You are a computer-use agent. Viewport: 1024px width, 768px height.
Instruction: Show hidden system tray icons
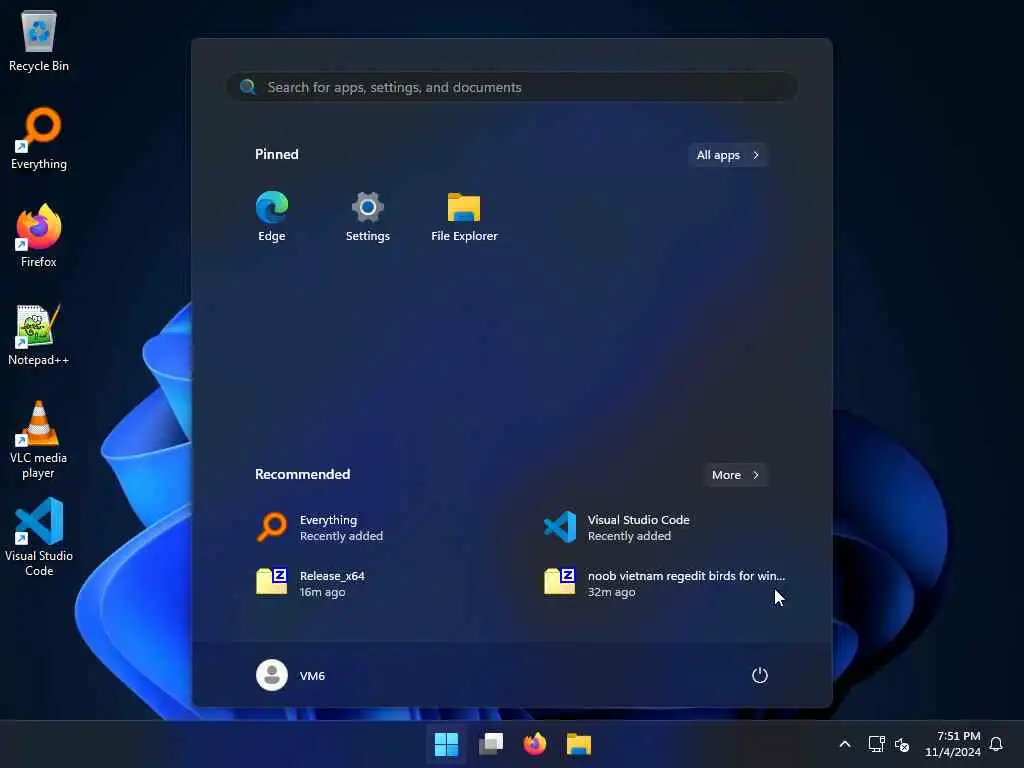coord(844,744)
